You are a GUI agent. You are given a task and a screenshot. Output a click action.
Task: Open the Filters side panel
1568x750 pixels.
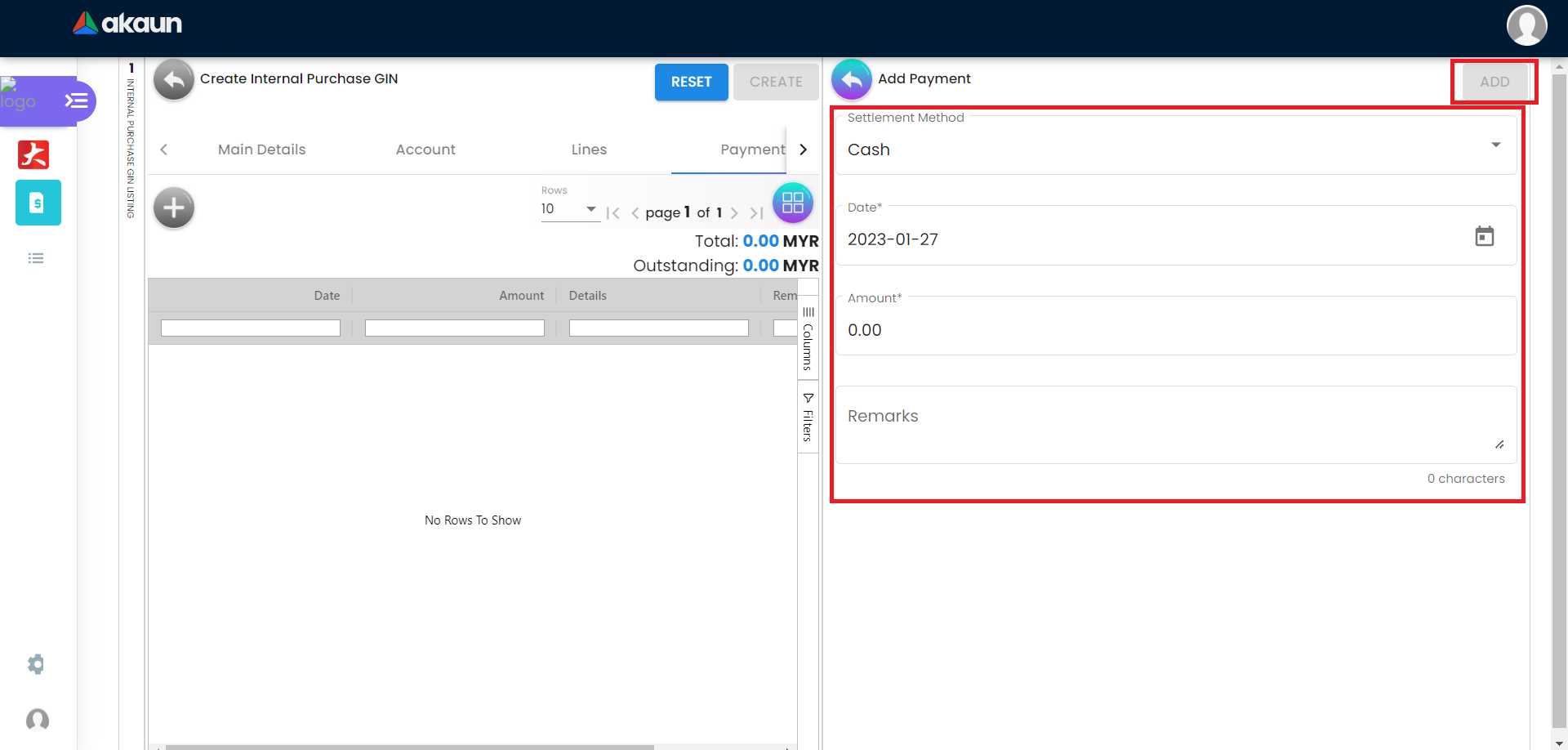tap(808, 417)
